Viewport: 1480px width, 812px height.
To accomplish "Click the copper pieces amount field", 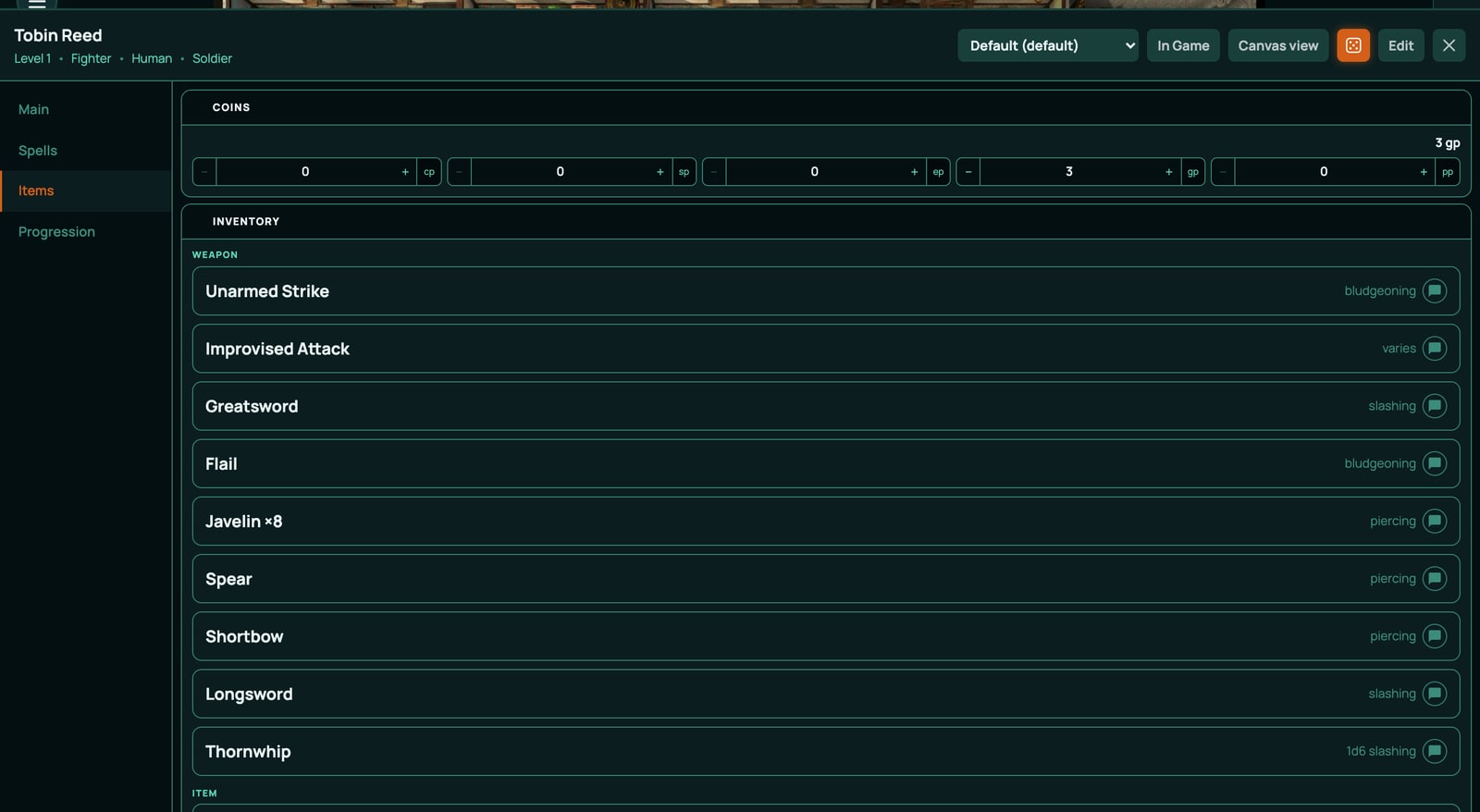I will coord(305,172).
